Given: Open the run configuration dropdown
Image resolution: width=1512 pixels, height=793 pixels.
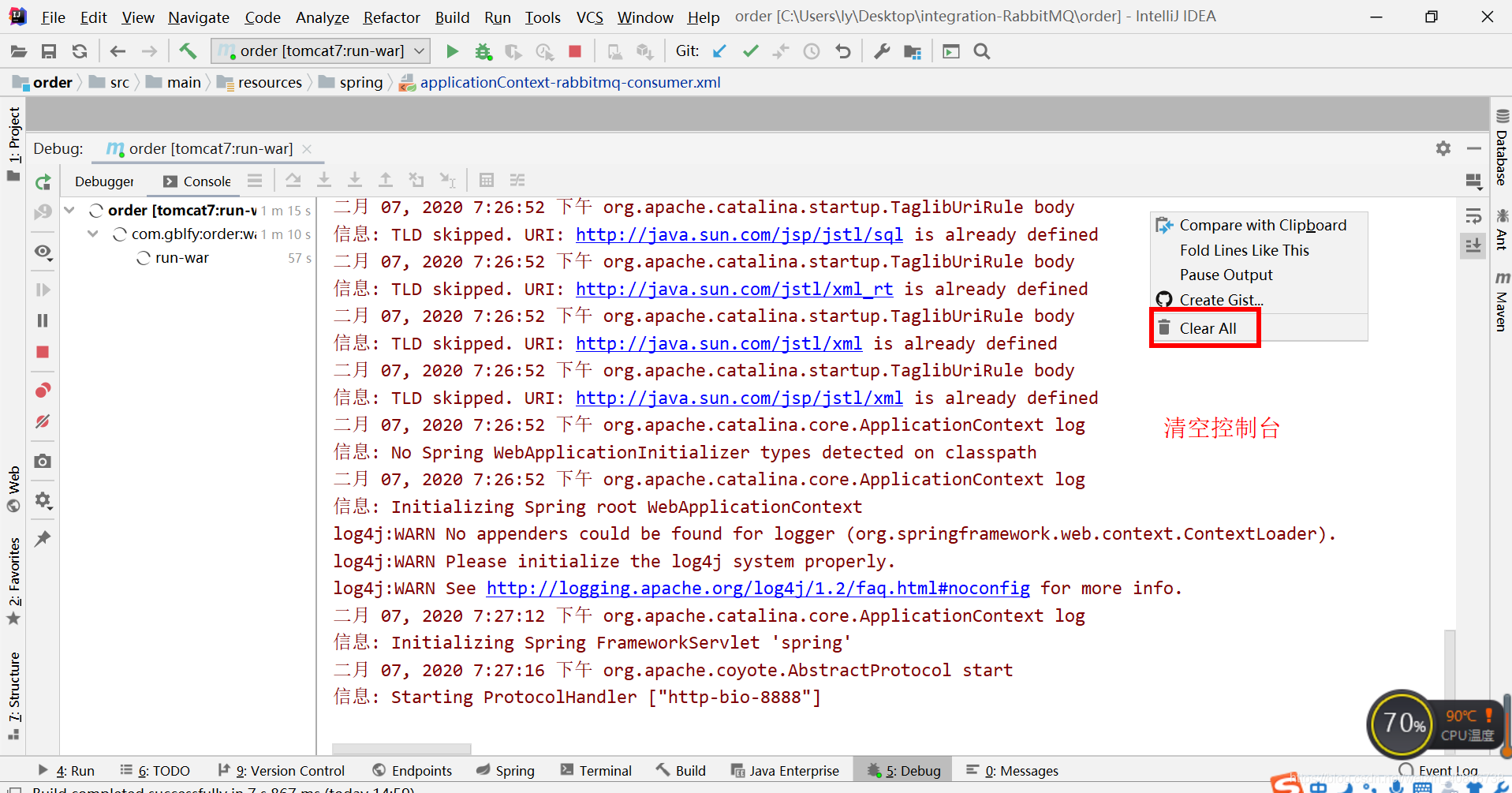Looking at the screenshot, I should point(322,51).
